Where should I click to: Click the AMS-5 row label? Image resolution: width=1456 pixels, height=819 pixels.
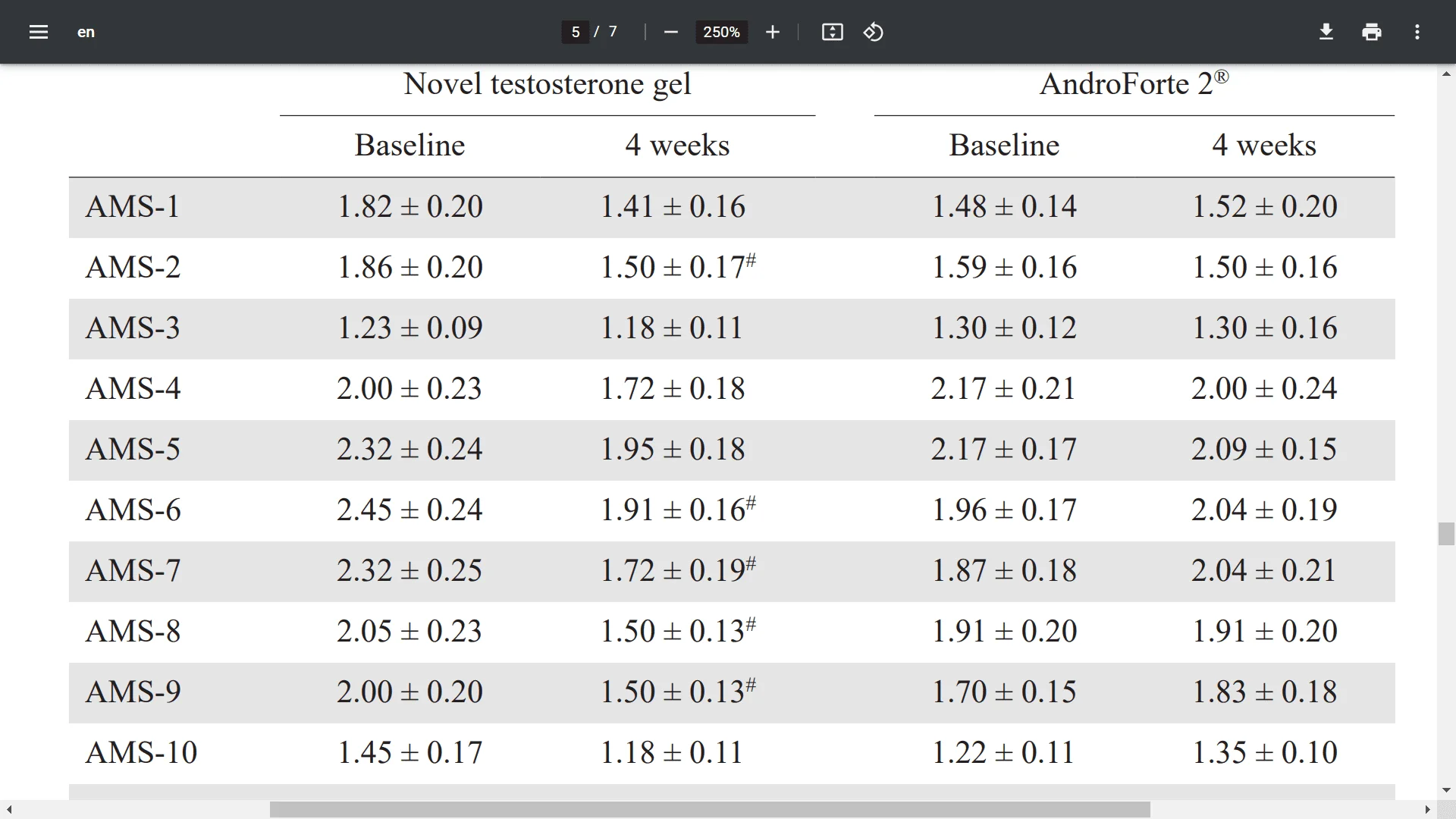point(133,449)
